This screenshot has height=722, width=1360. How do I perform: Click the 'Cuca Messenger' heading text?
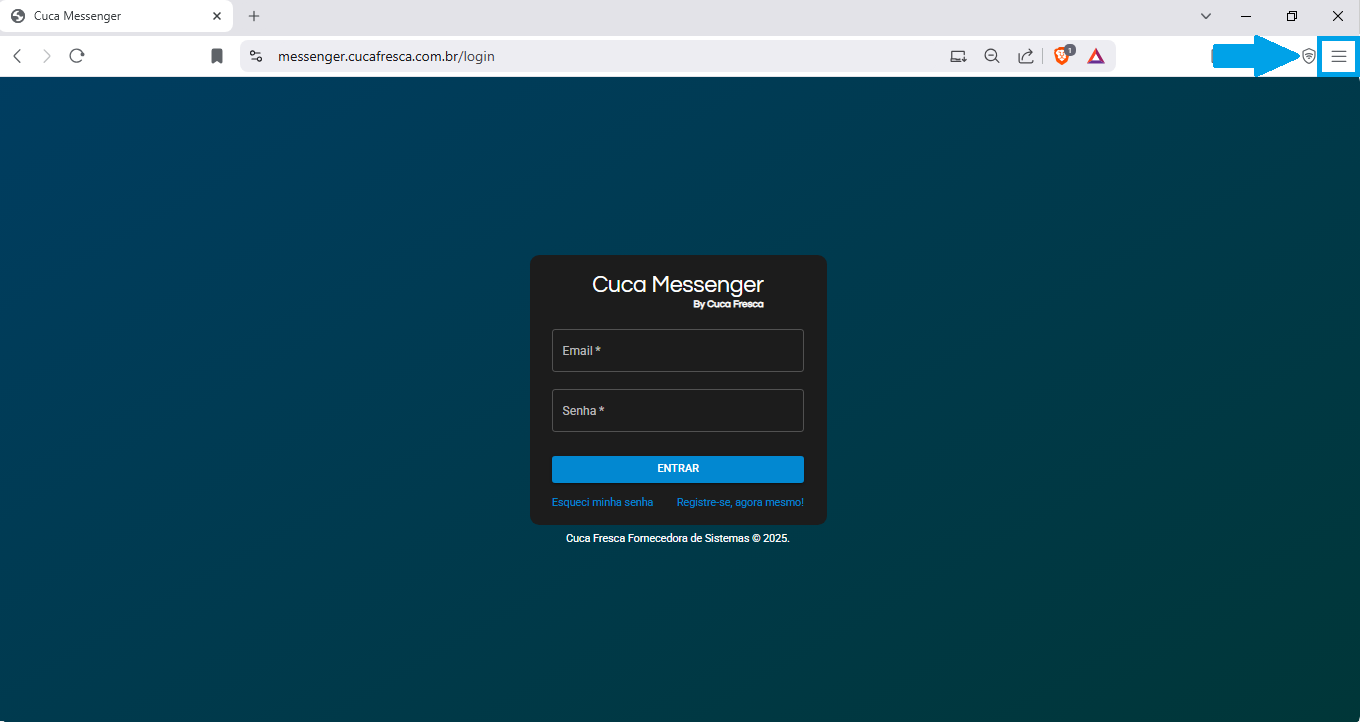point(678,284)
